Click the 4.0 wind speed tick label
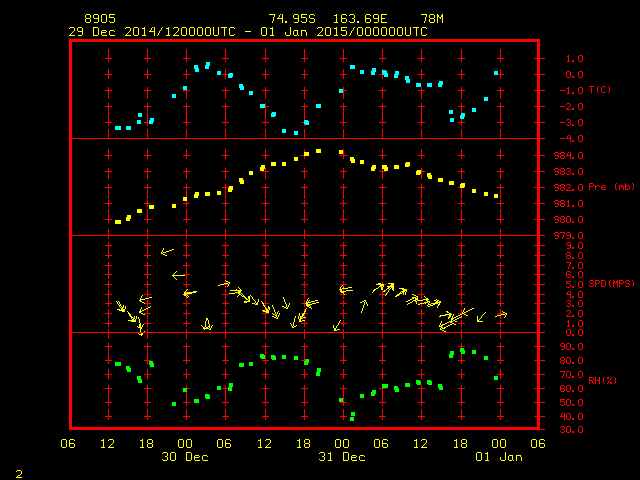640x480 pixels. coord(574,294)
